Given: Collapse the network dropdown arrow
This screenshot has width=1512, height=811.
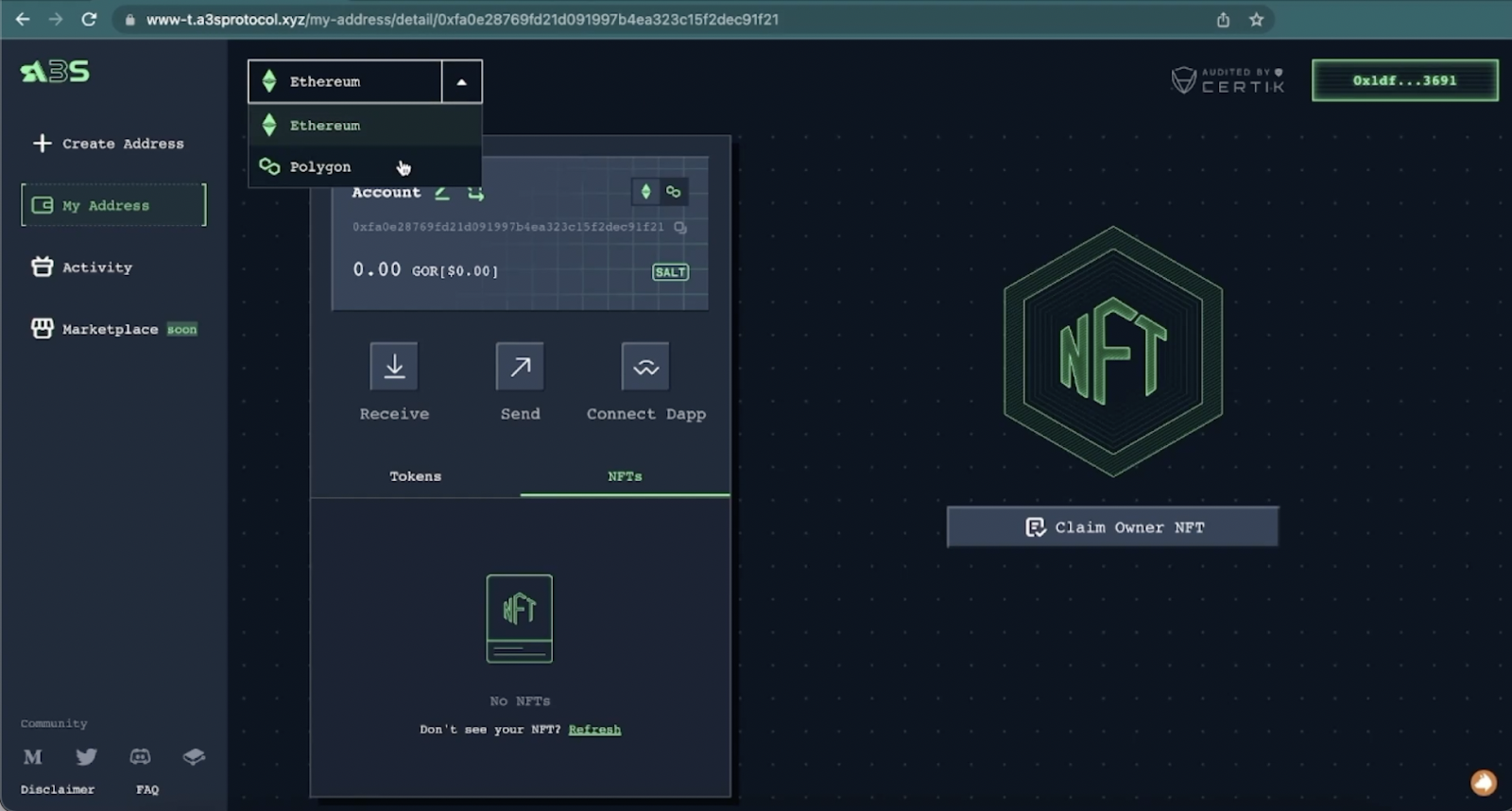Looking at the screenshot, I should [461, 82].
